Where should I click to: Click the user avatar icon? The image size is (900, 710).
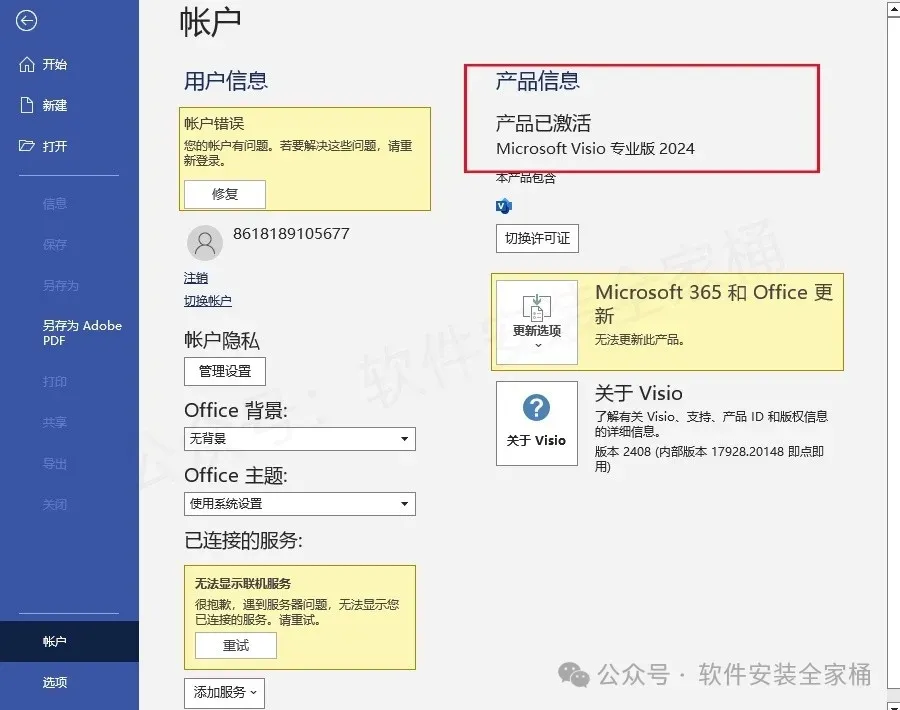click(205, 243)
